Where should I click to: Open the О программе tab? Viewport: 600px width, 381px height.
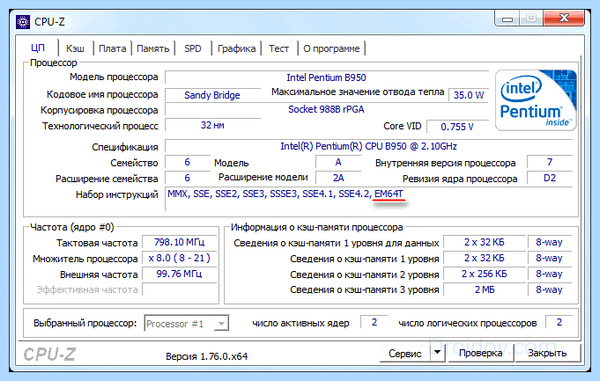click(331, 49)
